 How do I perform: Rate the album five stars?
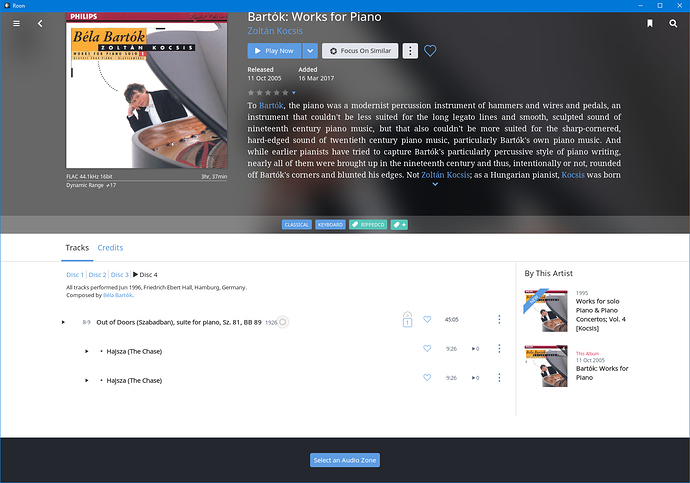click(285, 92)
